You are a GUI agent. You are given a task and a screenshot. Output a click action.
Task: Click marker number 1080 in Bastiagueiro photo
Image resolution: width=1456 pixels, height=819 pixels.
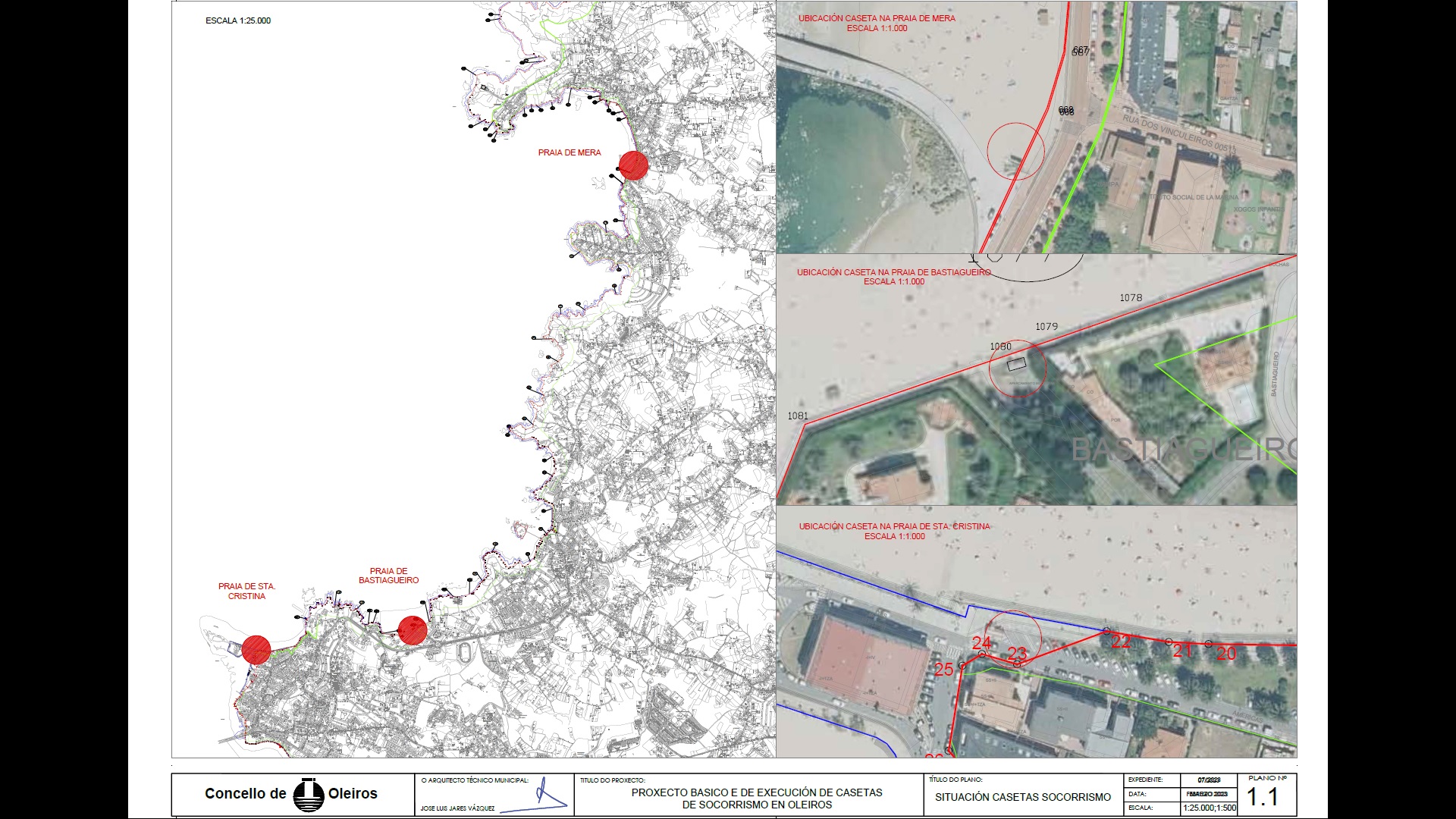(x=1000, y=346)
